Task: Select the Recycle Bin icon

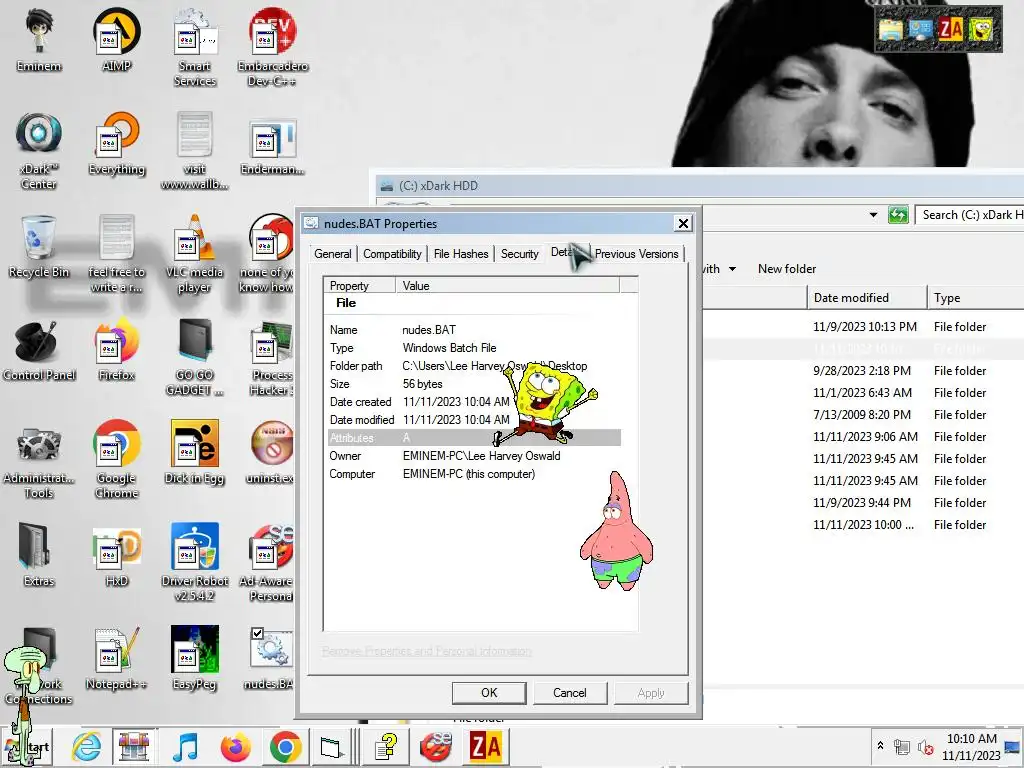Action: click(39, 247)
